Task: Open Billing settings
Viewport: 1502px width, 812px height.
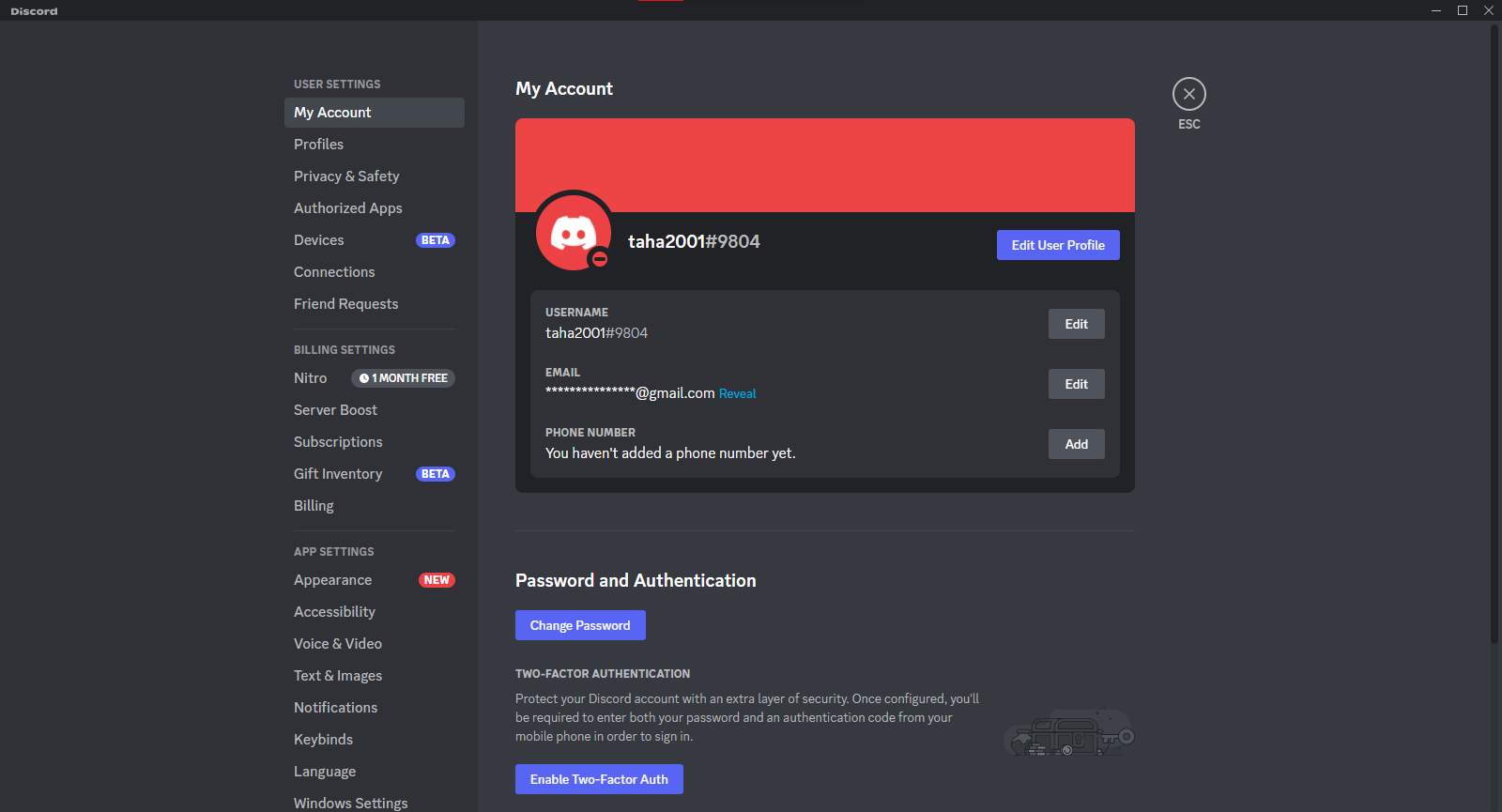Action: tap(375, 506)
